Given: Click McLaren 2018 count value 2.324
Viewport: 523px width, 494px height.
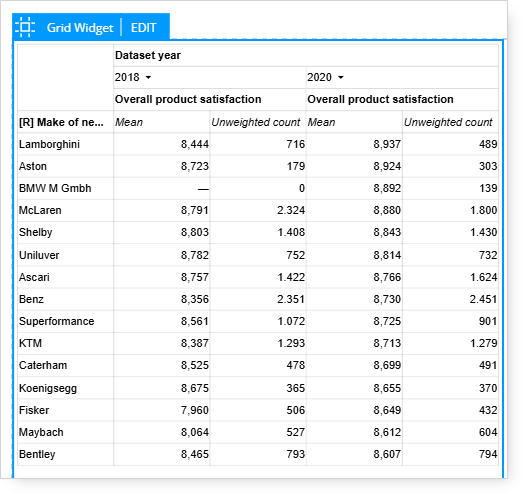Looking at the screenshot, I should pos(291,210).
